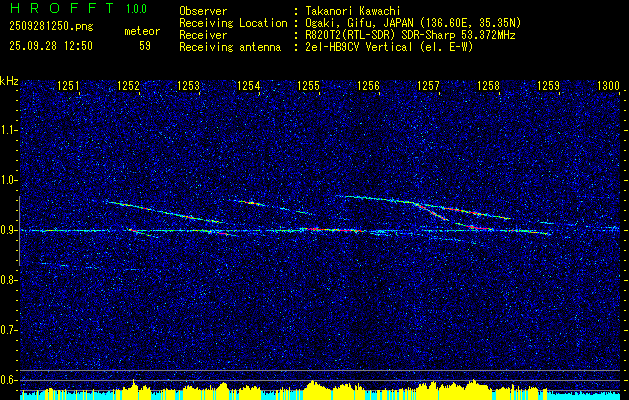The height and width of the screenshot is (400, 629).
Task: Click the Ogaki, Gifu receiving location text
Action: (415, 23)
